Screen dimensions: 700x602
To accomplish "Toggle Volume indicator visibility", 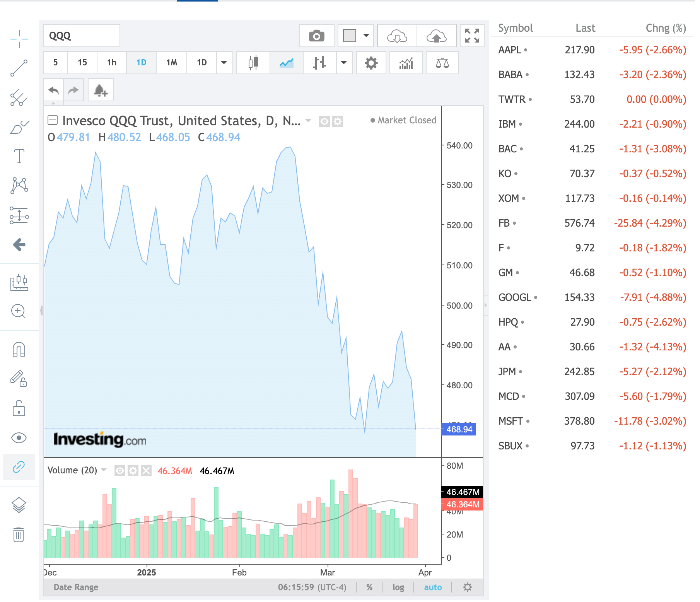I will [120, 470].
